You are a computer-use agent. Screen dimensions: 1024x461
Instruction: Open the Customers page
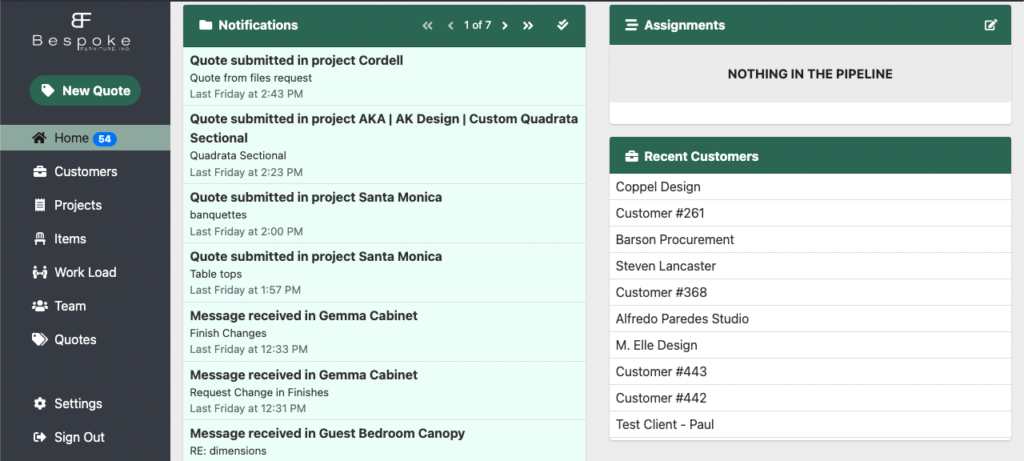(x=86, y=172)
